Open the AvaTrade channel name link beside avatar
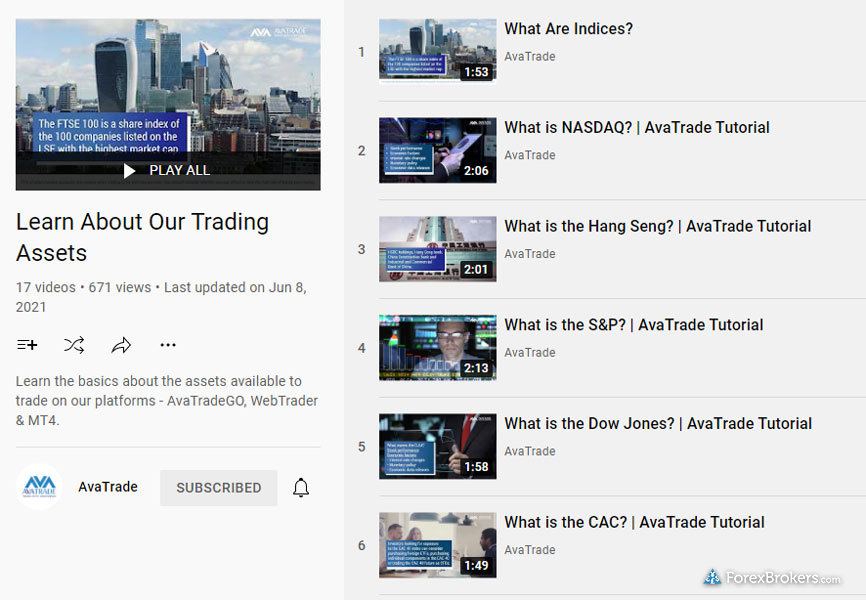Screen dimensions: 866x600 coord(108,487)
